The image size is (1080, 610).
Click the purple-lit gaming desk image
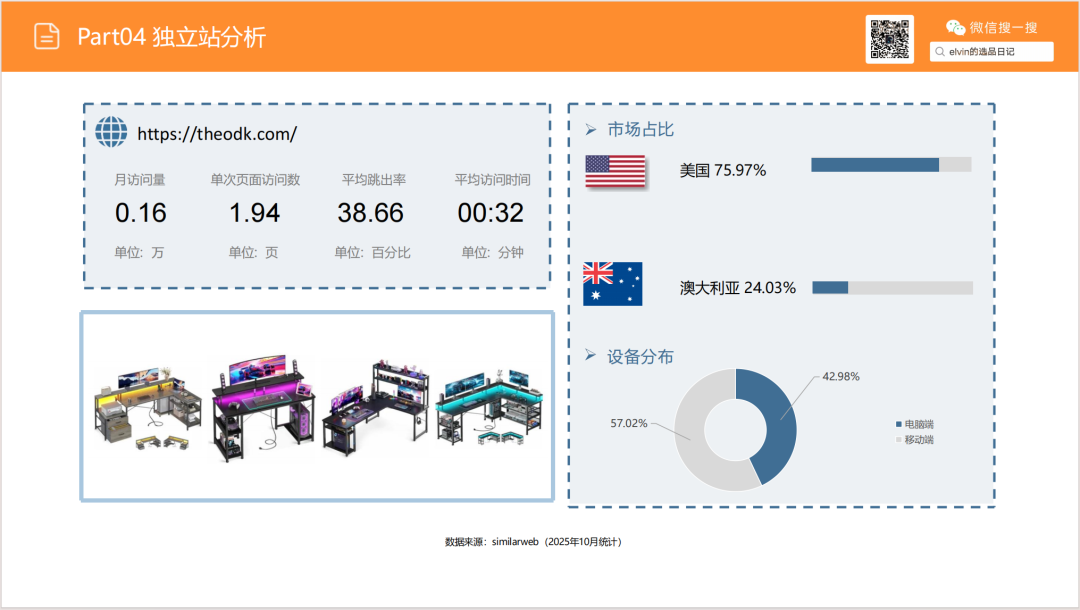pyautogui.click(x=263, y=410)
